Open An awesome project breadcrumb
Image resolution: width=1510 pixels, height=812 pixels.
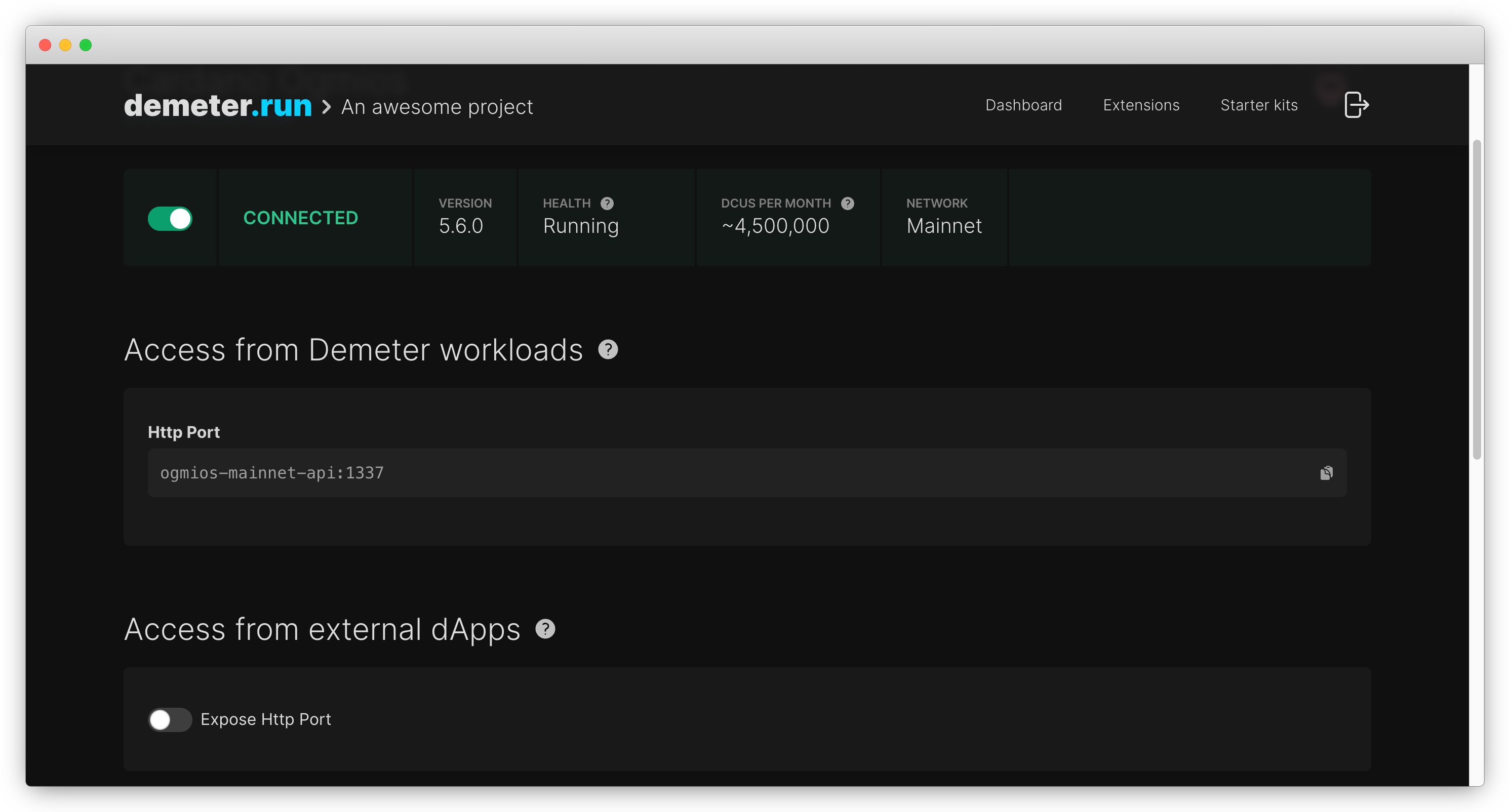[x=436, y=107]
